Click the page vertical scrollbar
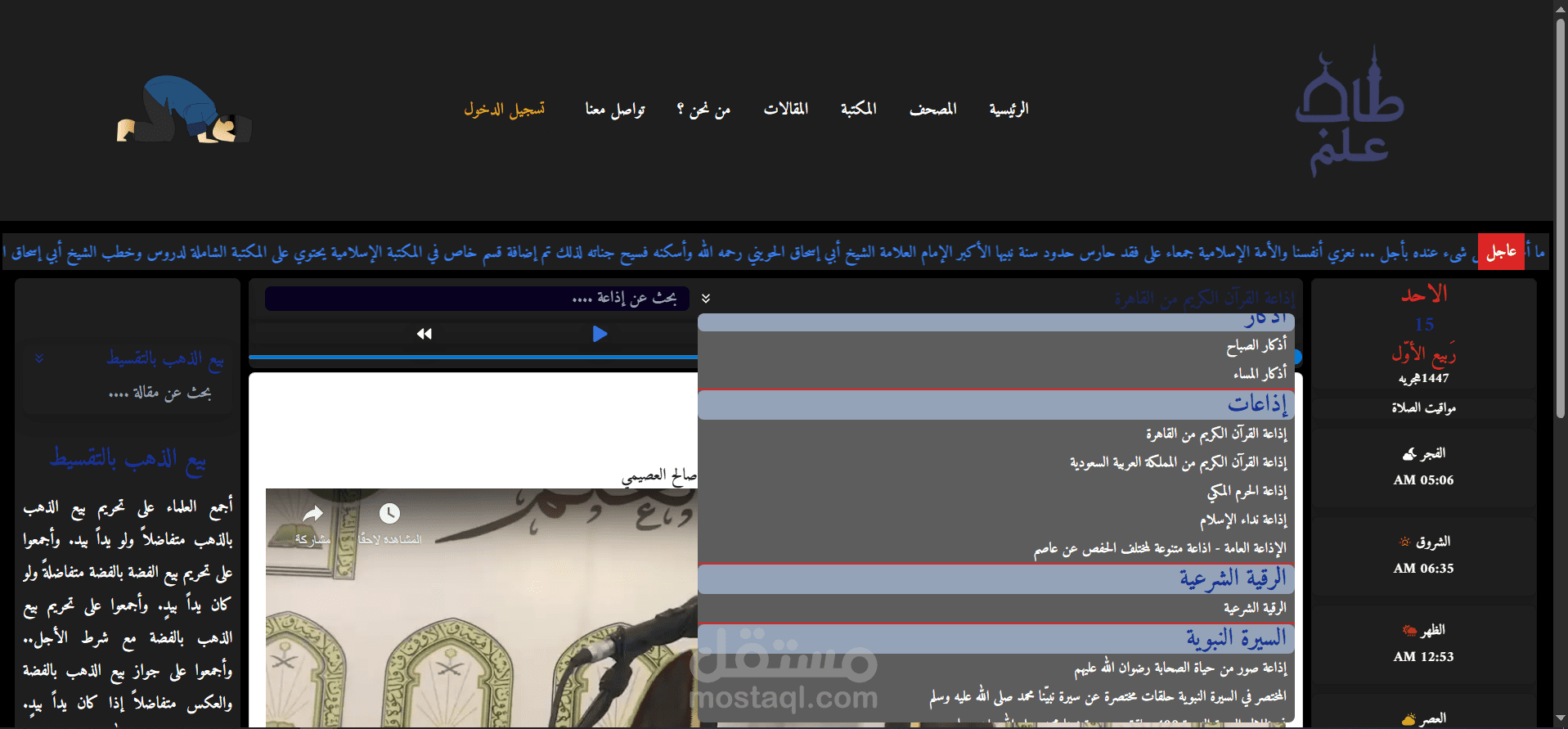This screenshot has width=1568, height=729. tap(1561, 217)
